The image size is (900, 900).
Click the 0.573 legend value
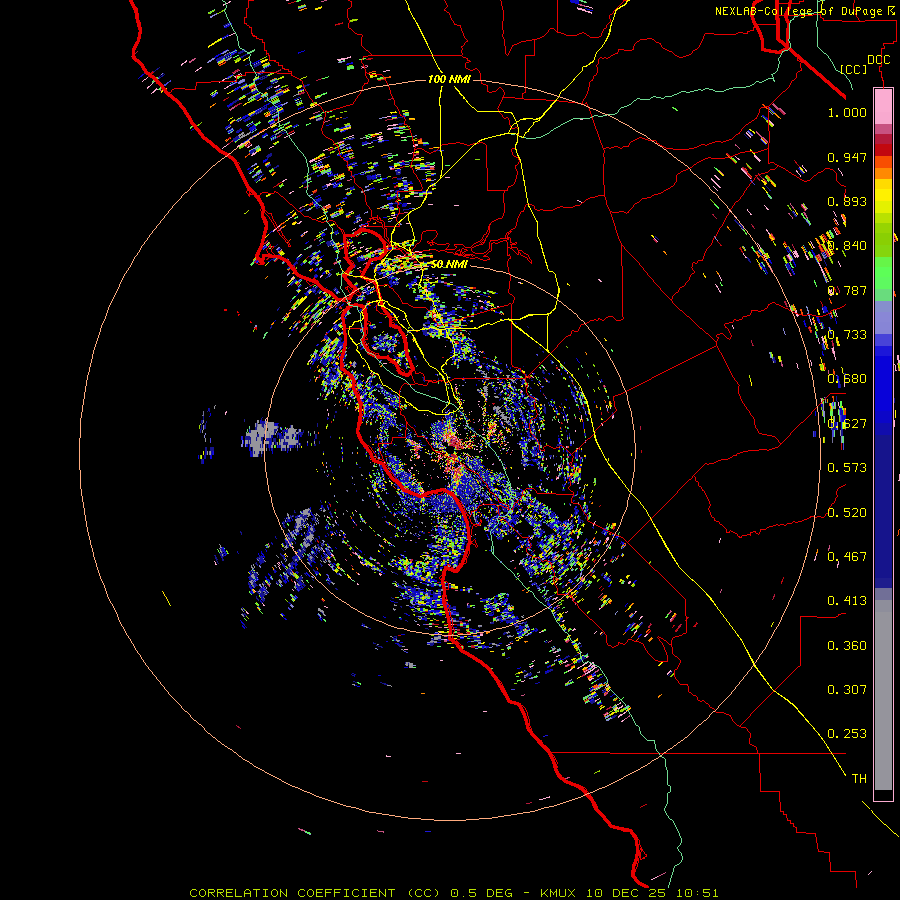(x=847, y=468)
